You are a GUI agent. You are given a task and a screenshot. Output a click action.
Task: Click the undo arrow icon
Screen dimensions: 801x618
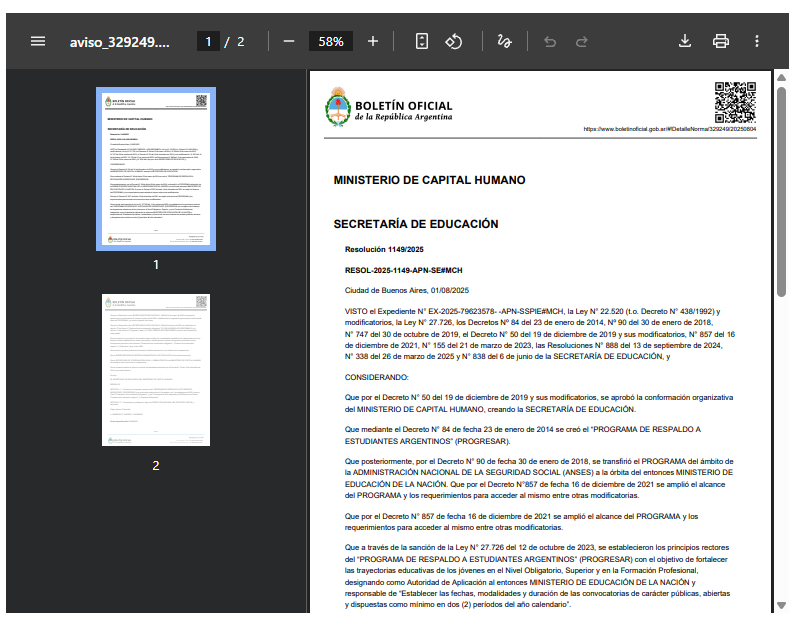(x=549, y=41)
